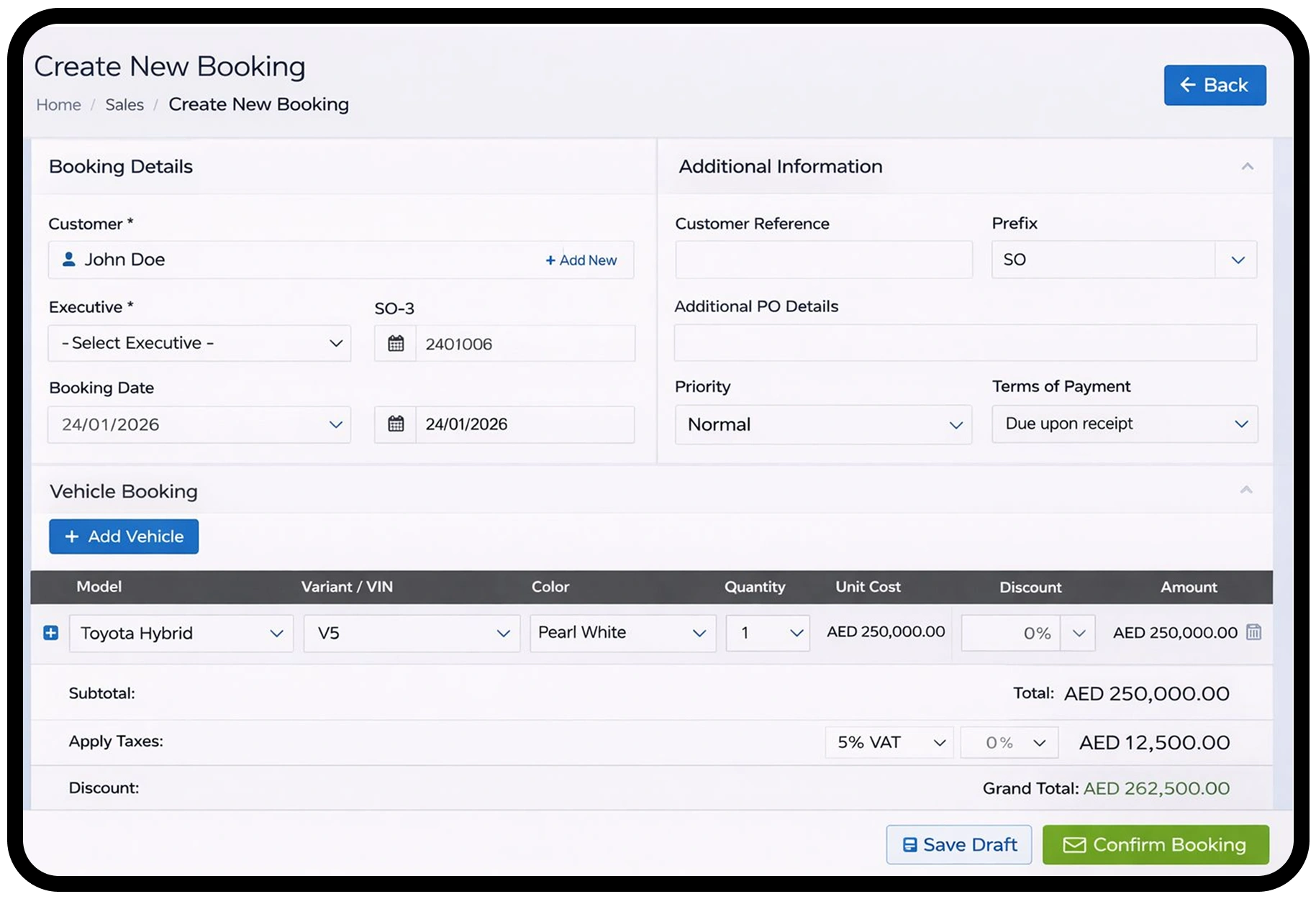Open the Pearl White color dropdown
Viewport: 1316px width, 899px height.
tap(623, 633)
